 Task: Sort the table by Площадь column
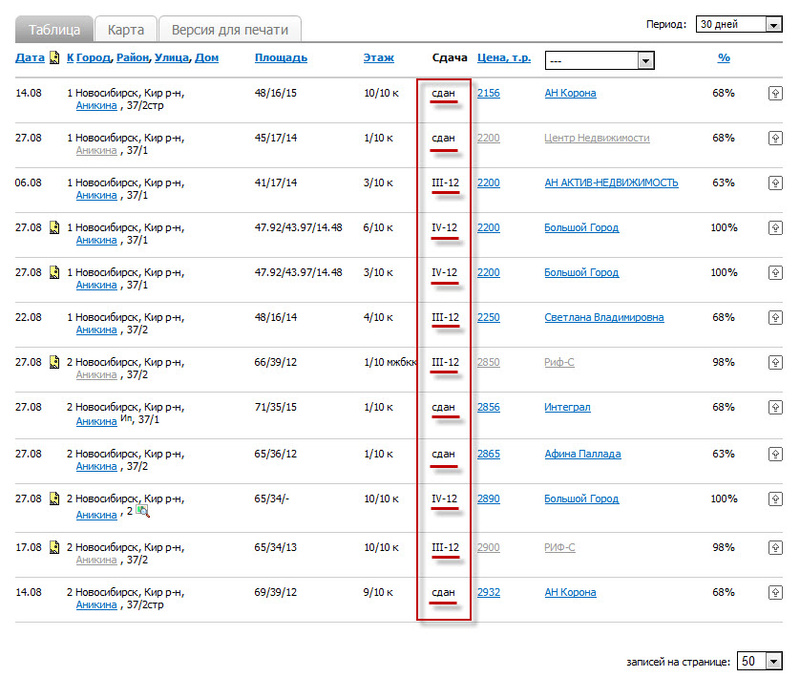click(280, 58)
